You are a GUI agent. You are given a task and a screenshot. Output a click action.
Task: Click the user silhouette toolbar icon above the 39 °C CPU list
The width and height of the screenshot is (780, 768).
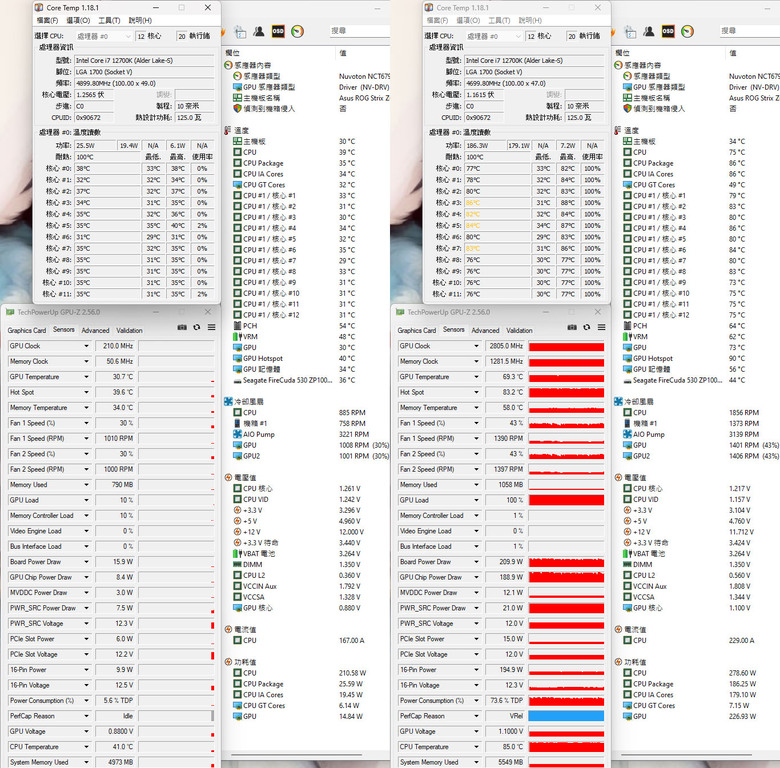tap(259, 31)
